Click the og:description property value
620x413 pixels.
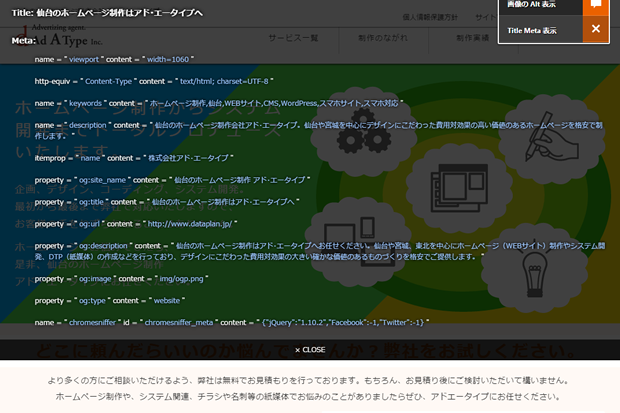click(103, 246)
